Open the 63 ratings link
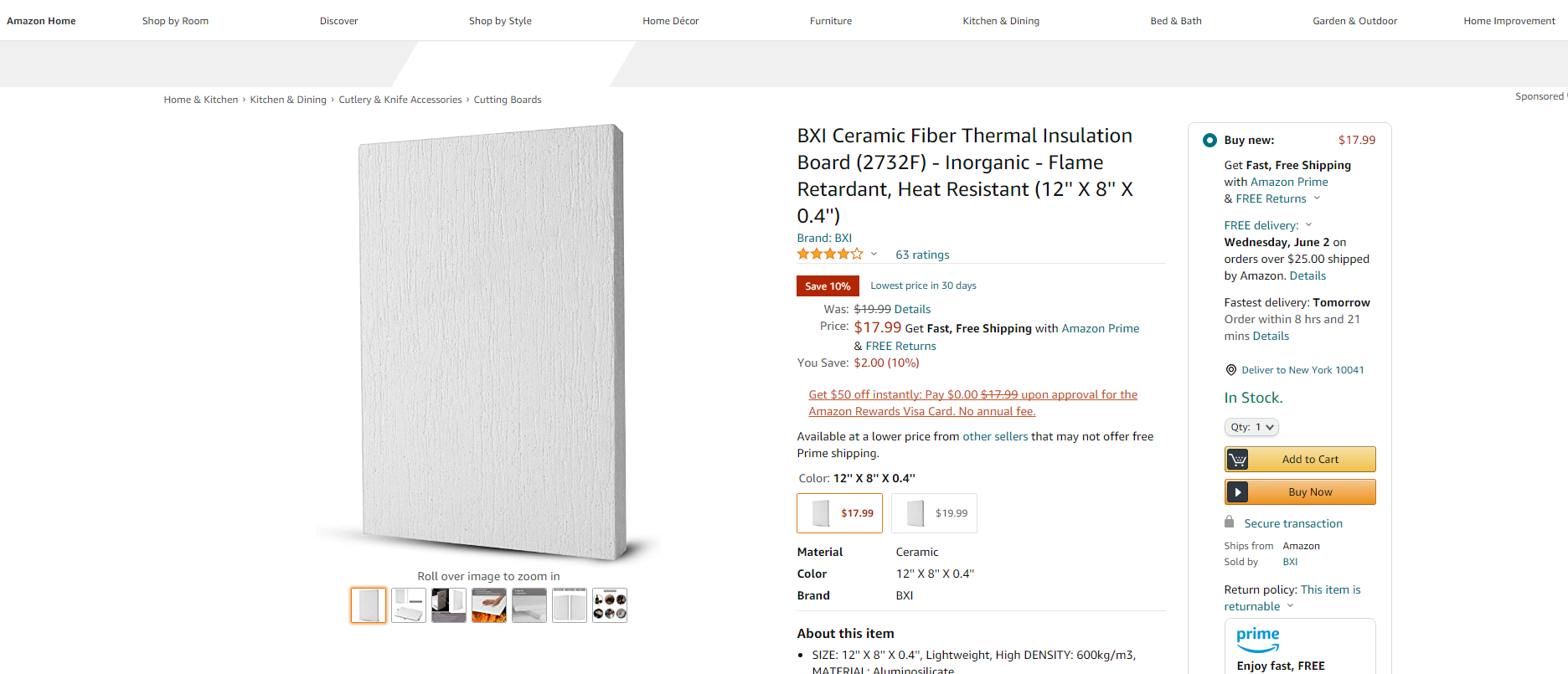Image resolution: width=1568 pixels, height=674 pixels. (922, 255)
